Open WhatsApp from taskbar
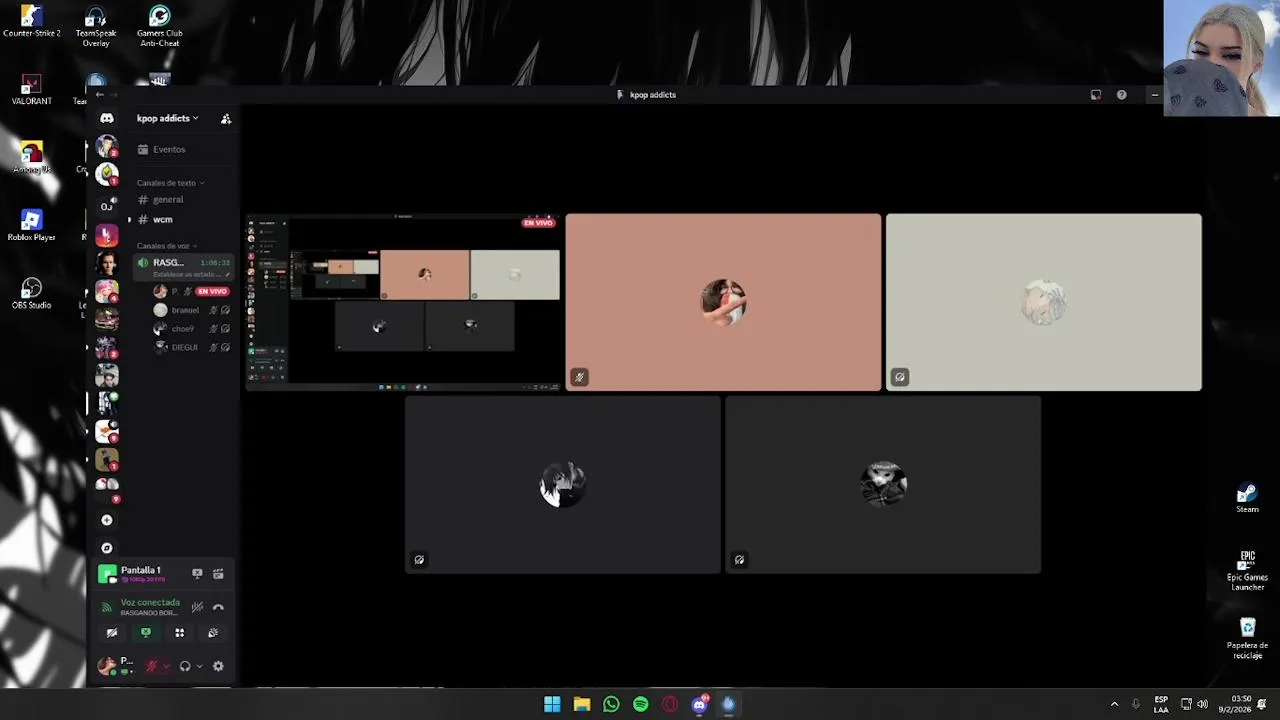Image resolution: width=1280 pixels, height=720 pixels. coord(611,704)
